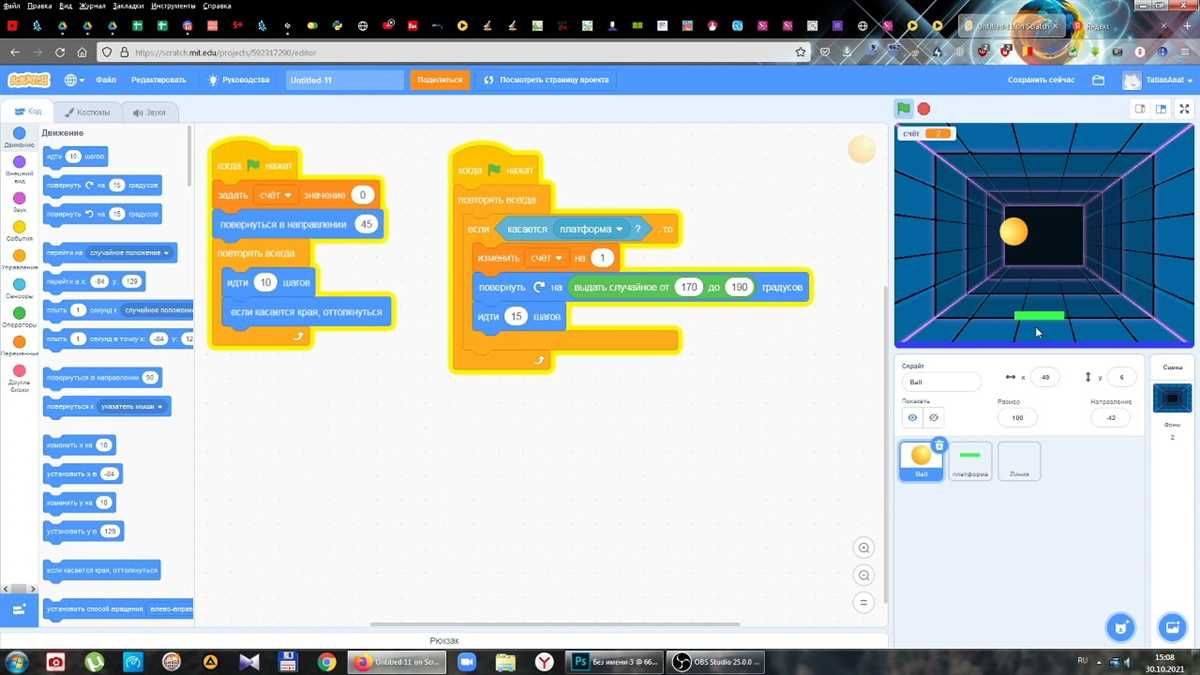This screenshot has height=675, width=1200.
Task: Delete the Ball sprite with the trash icon
Action: [938, 446]
